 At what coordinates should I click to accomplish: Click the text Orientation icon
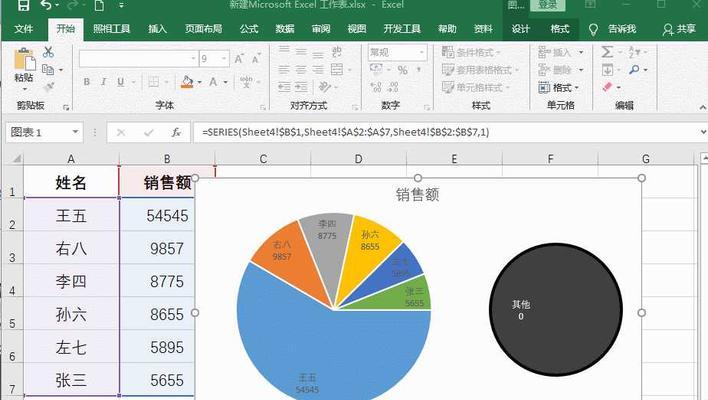click(x=324, y=87)
